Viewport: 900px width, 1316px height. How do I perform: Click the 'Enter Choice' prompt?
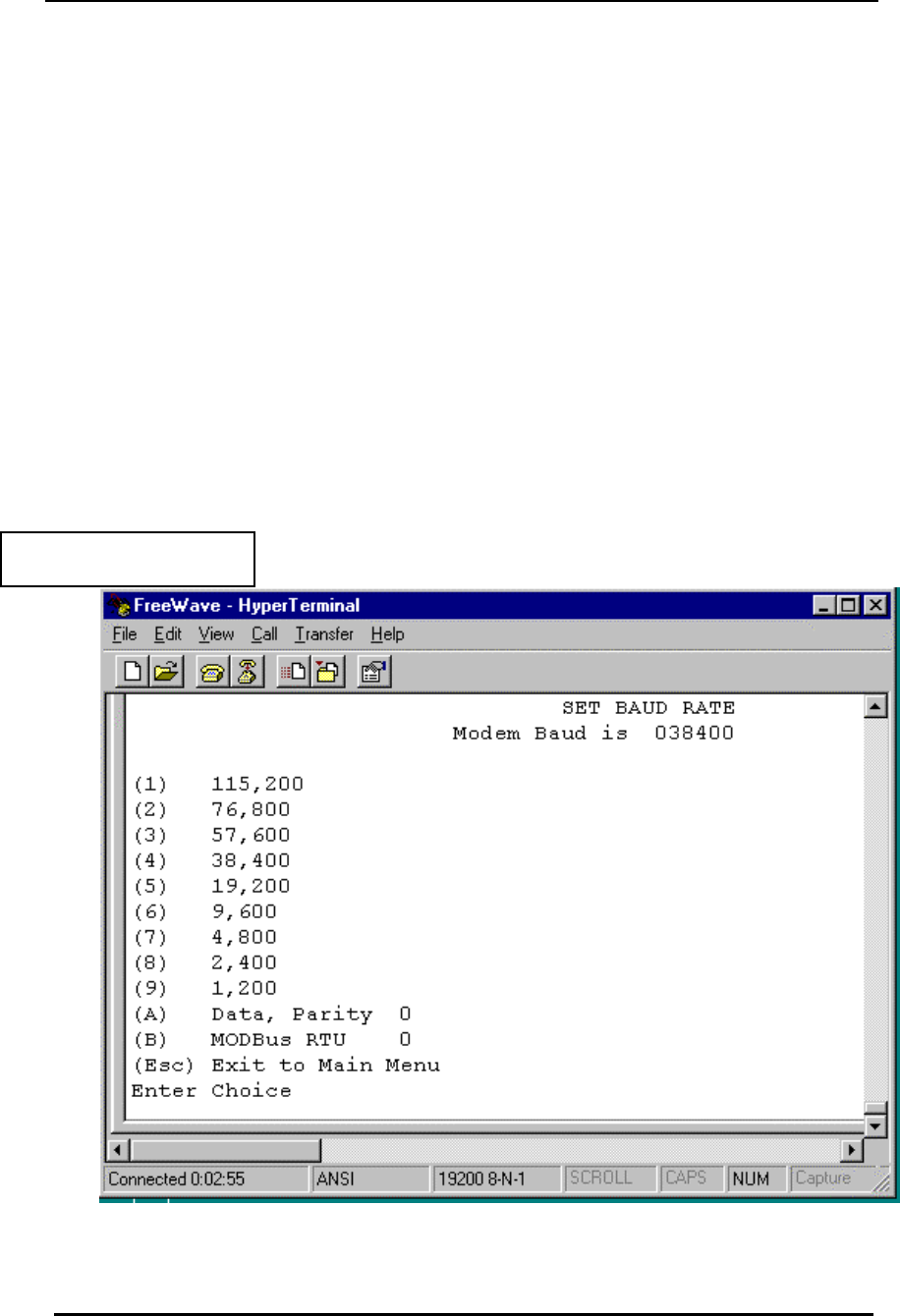(x=211, y=1091)
